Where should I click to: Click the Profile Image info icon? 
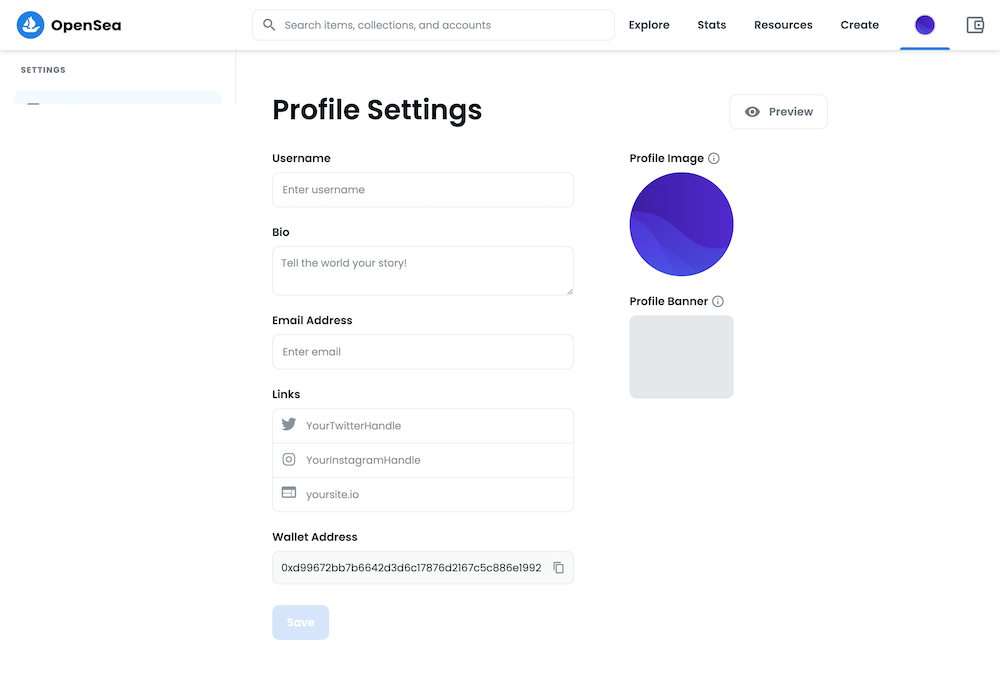pos(714,158)
